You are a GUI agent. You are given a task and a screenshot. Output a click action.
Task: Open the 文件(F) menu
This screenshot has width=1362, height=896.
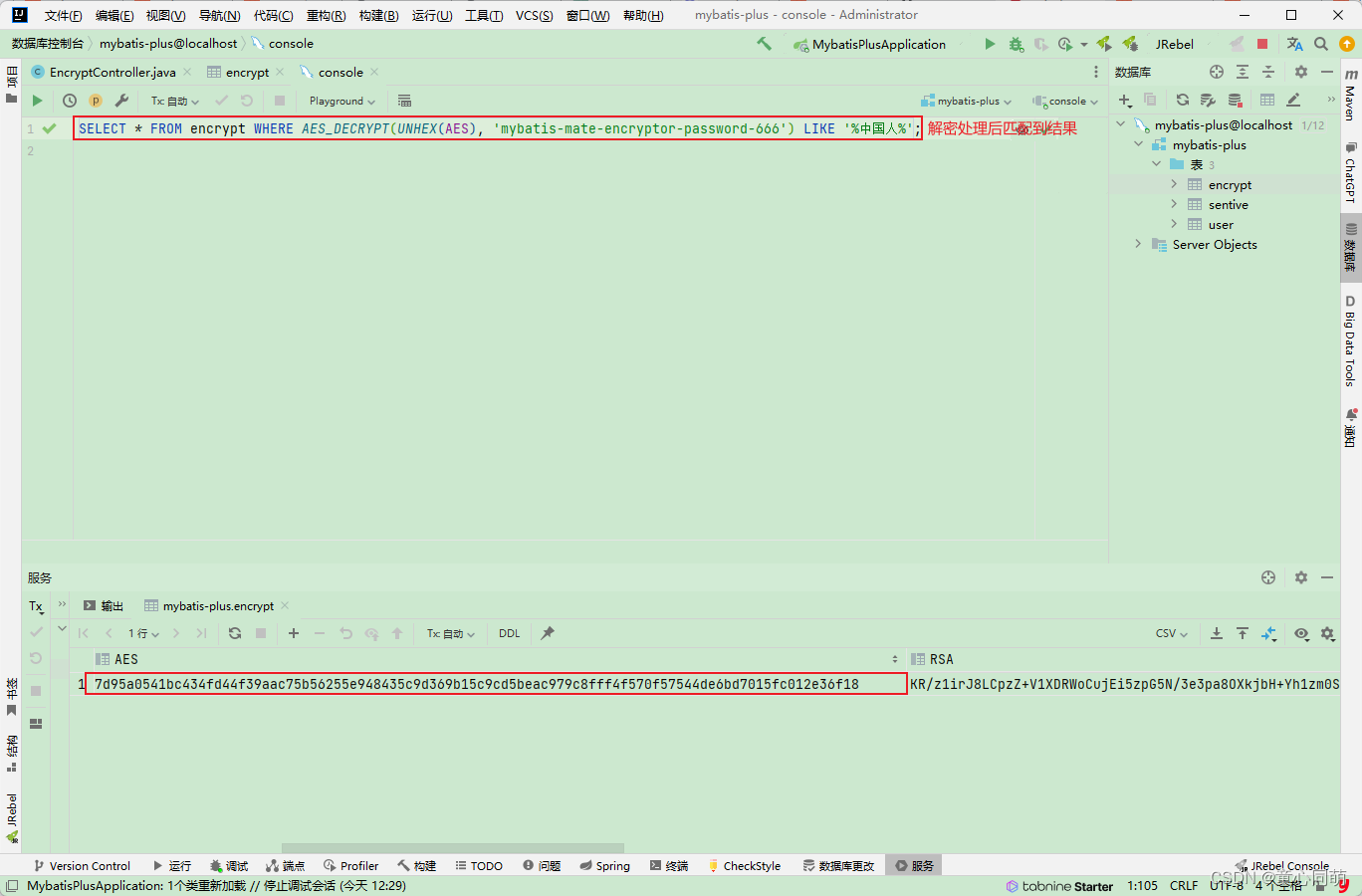click(x=63, y=15)
